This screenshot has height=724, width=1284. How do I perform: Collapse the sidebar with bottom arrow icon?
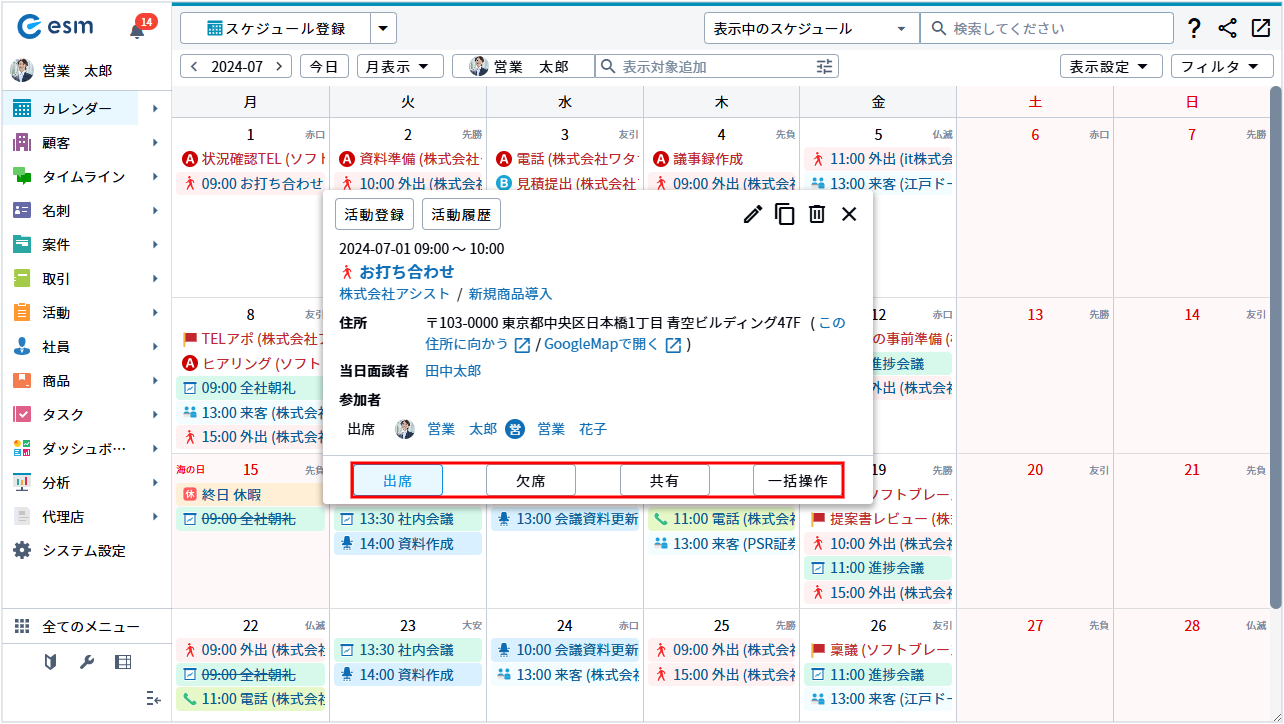153,697
